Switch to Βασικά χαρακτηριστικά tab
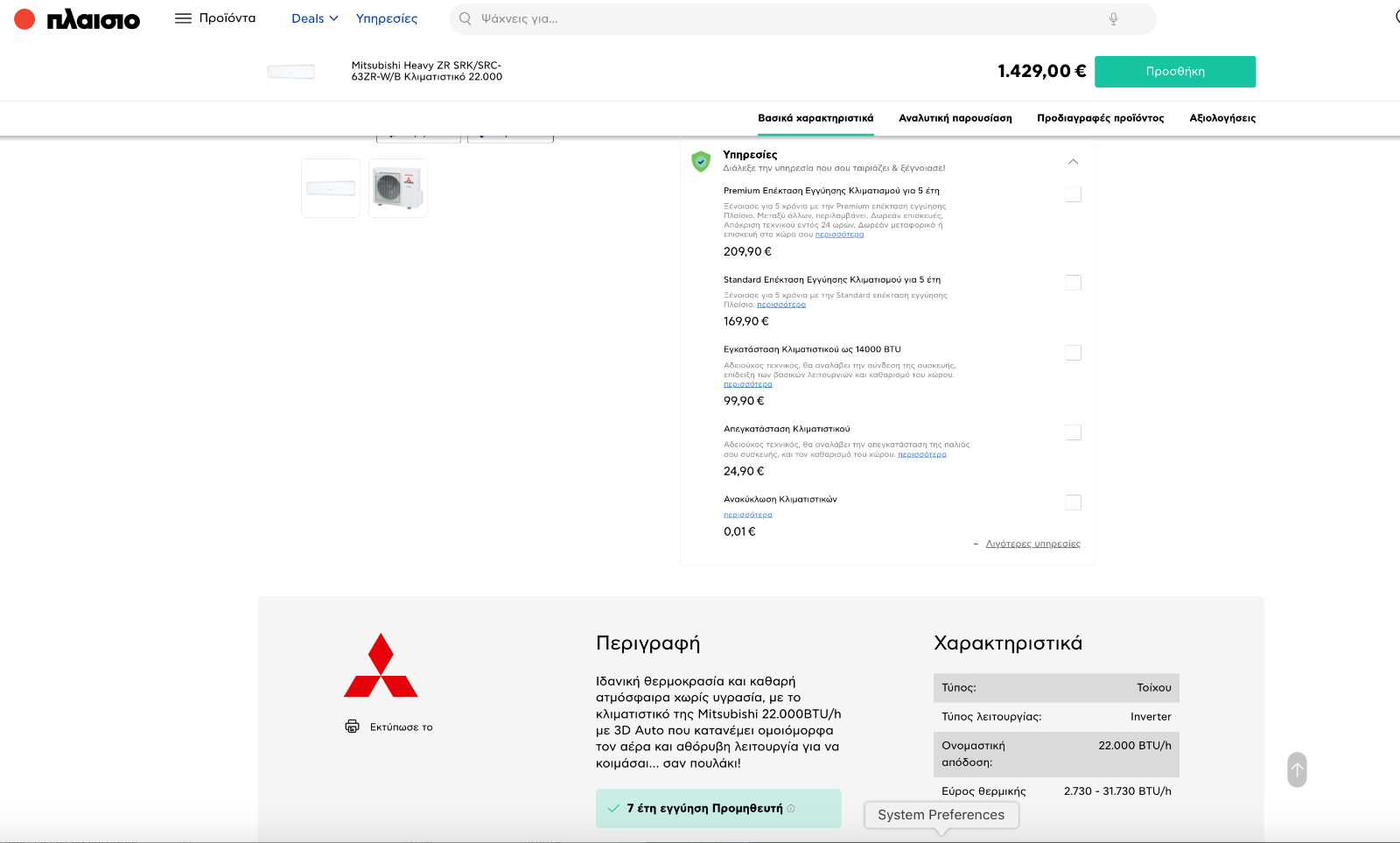Screen dimensions: 1400x843 (815, 118)
